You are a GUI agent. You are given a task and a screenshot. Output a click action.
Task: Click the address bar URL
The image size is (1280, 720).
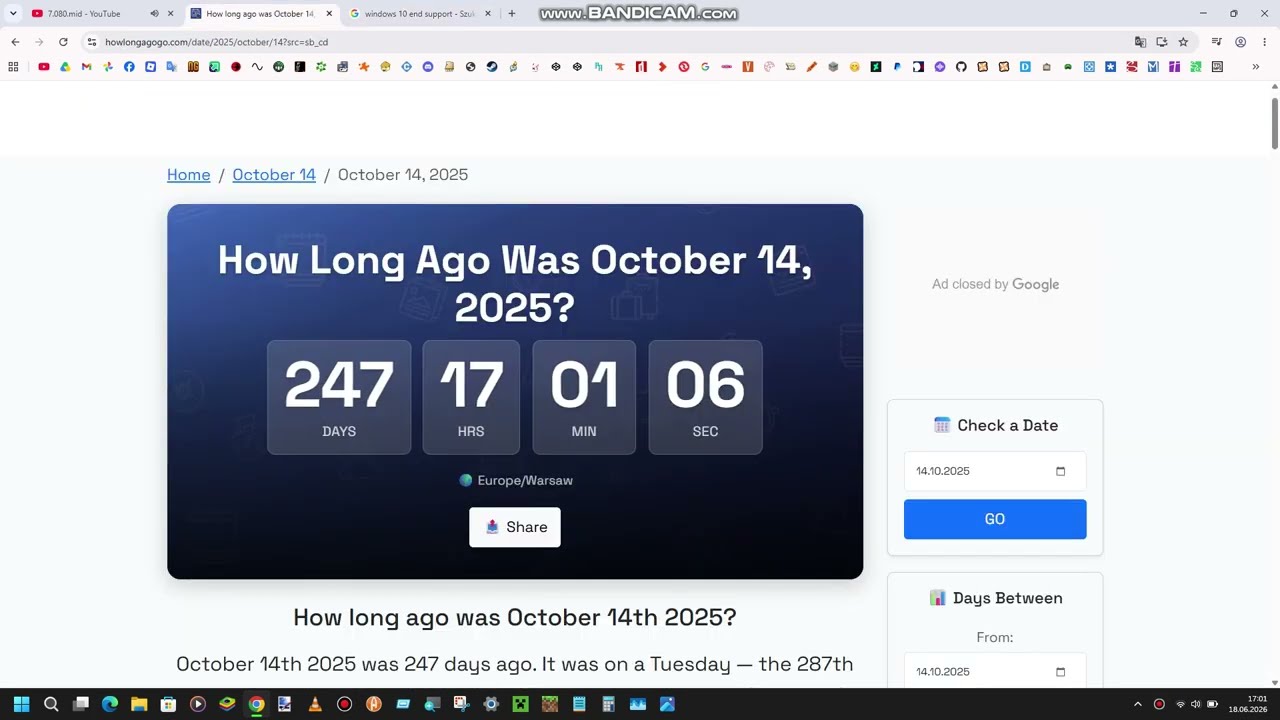click(216, 42)
